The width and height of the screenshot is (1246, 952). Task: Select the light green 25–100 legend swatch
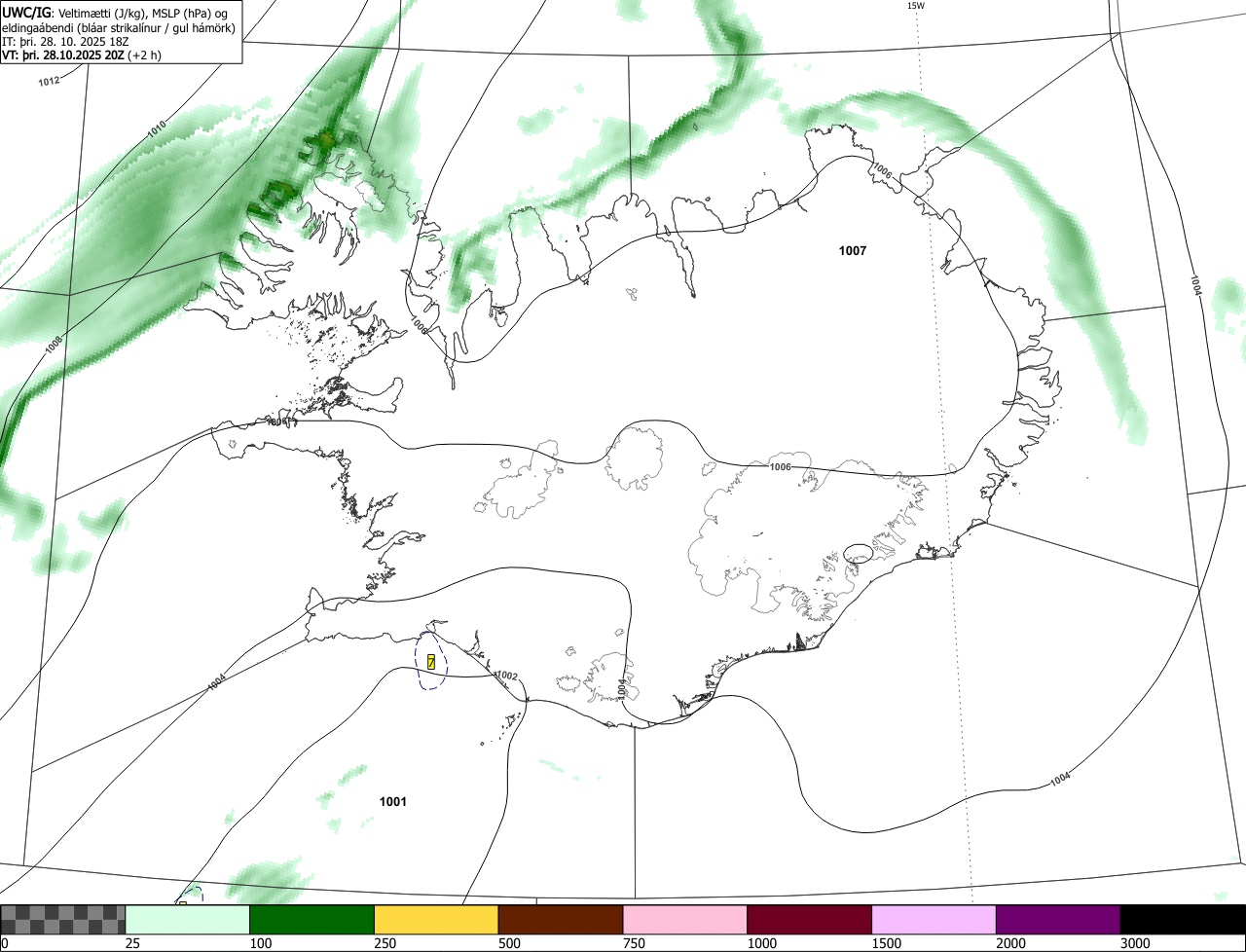click(x=188, y=919)
